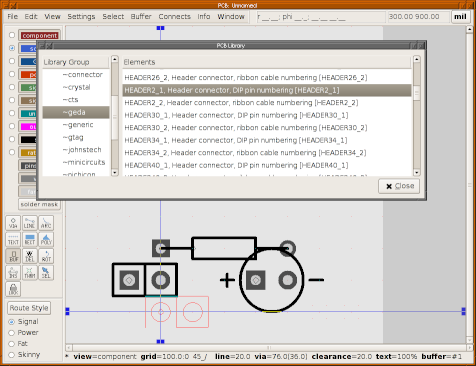This screenshot has height=366, width=476.
Task: Click up arrow of canvas vertical scrollbar
Action: 470,29
